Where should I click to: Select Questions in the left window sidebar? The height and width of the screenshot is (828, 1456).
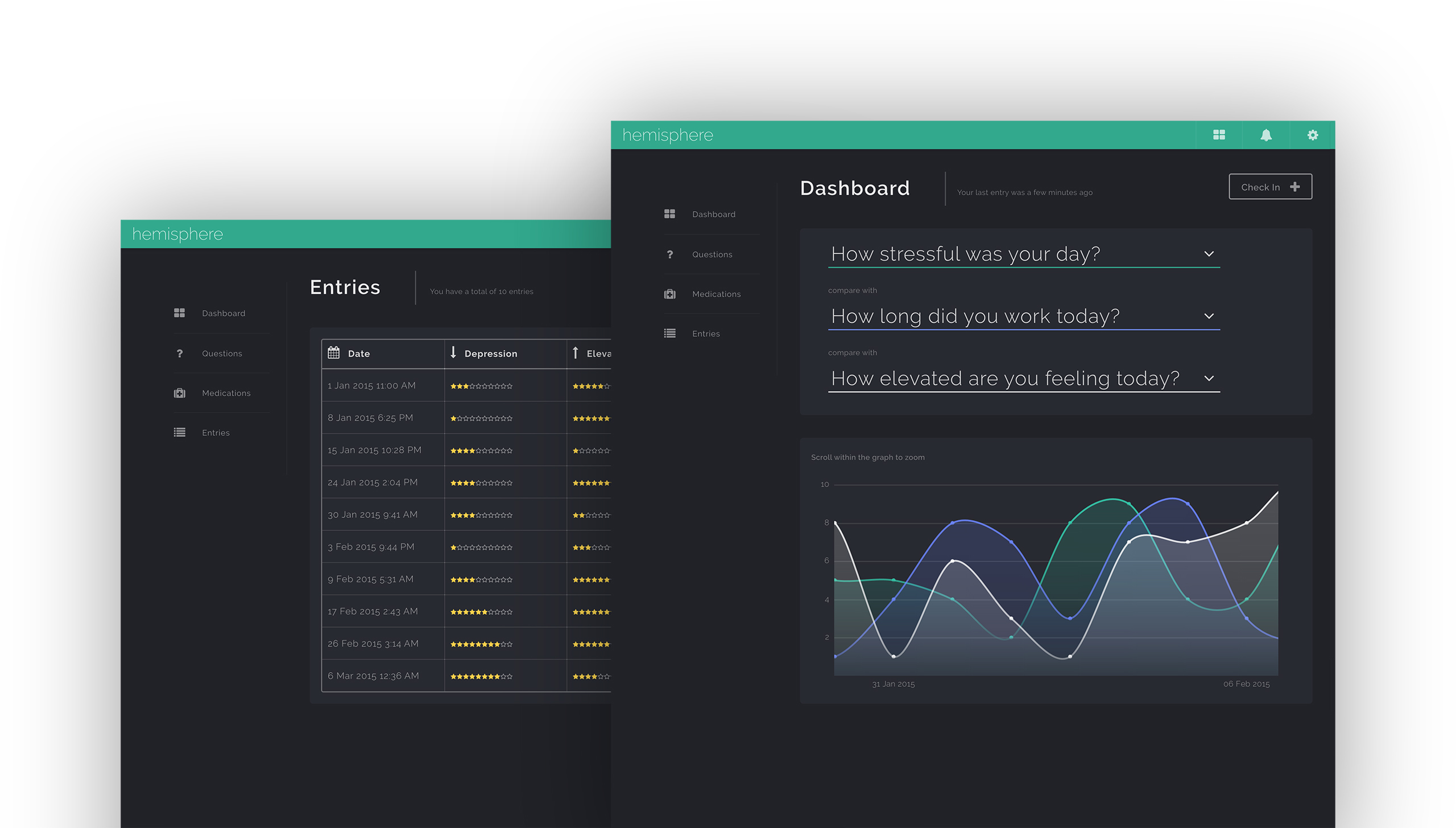click(x=222, y=353)
